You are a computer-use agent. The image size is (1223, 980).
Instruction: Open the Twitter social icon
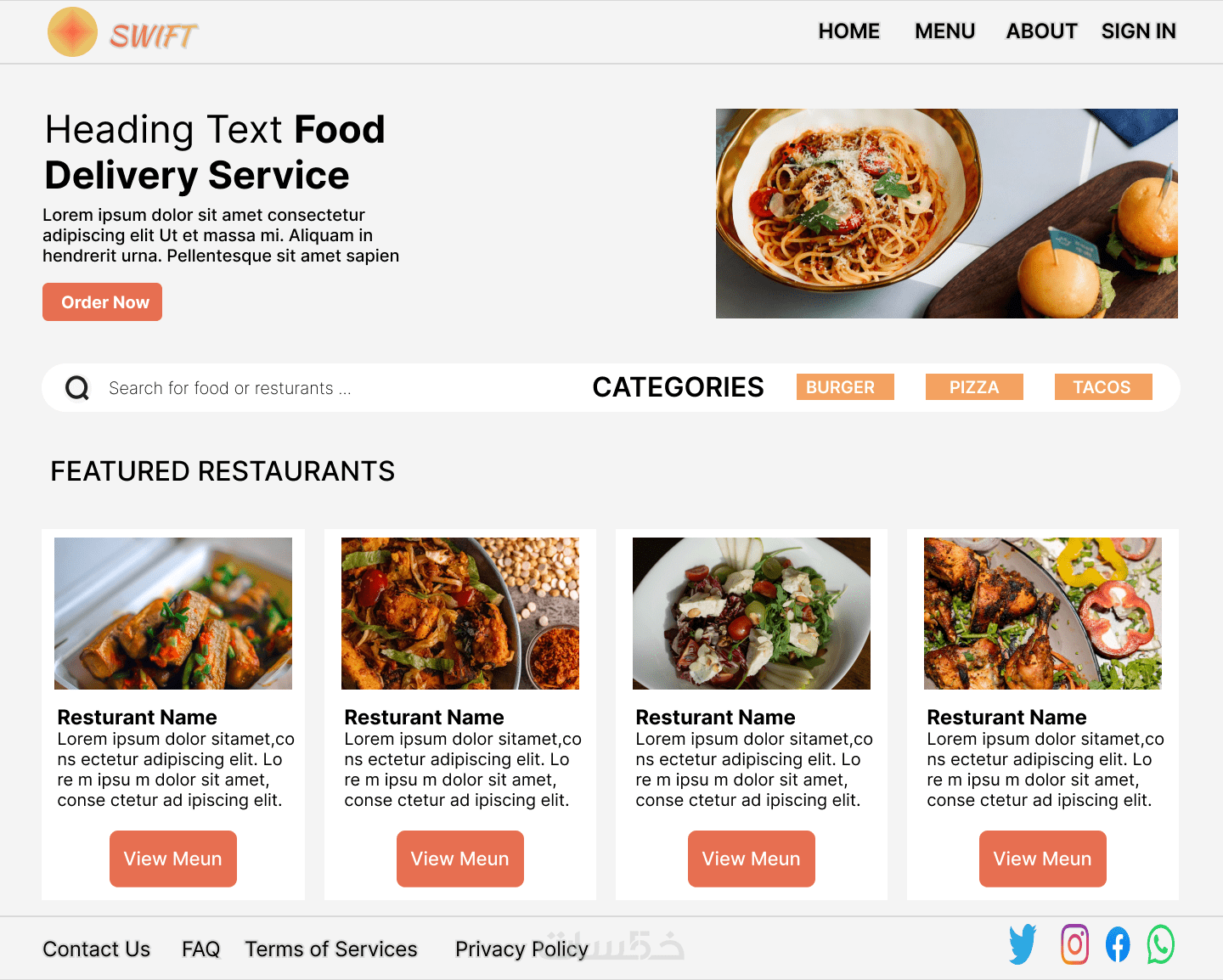[x=1023, y=944]
